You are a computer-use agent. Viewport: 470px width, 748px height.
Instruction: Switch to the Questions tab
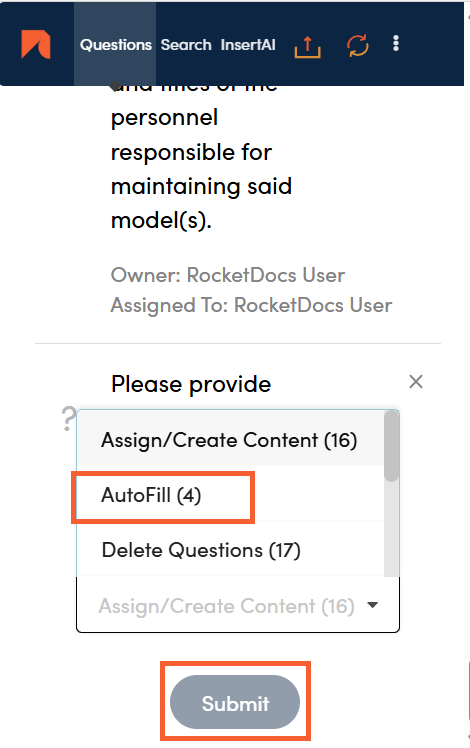tap(115, 45)
